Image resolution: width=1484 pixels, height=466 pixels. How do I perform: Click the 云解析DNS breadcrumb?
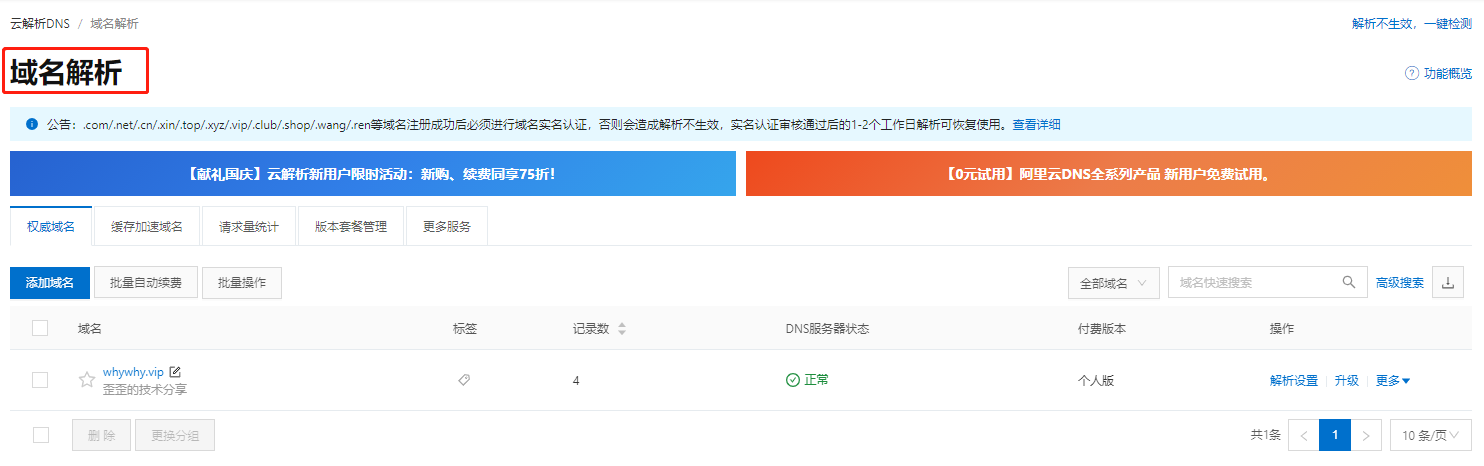[40, 23]
